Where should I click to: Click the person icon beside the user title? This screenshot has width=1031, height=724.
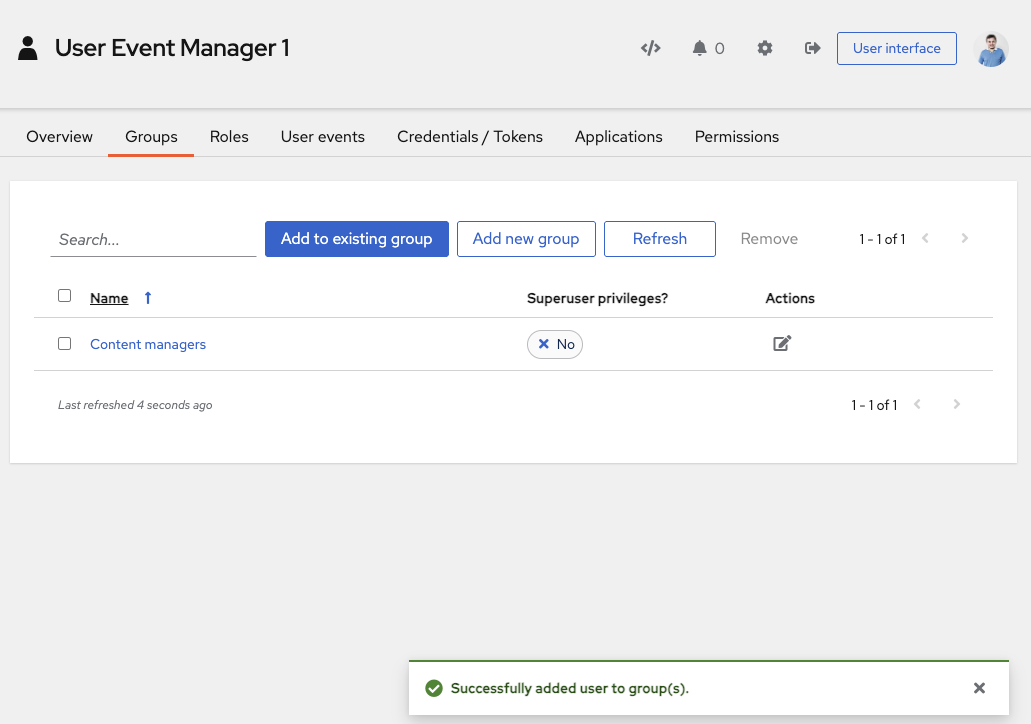pyautogui.click(x=28, y=48)
